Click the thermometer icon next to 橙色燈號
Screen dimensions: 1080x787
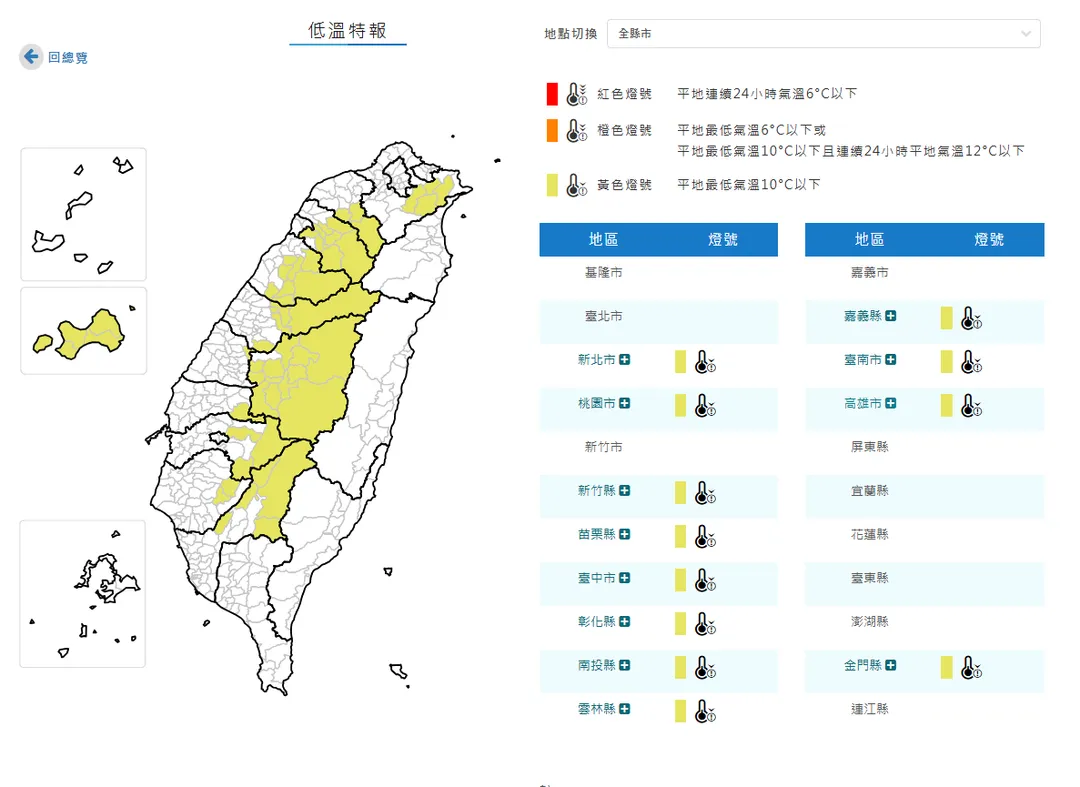point(577,130)
